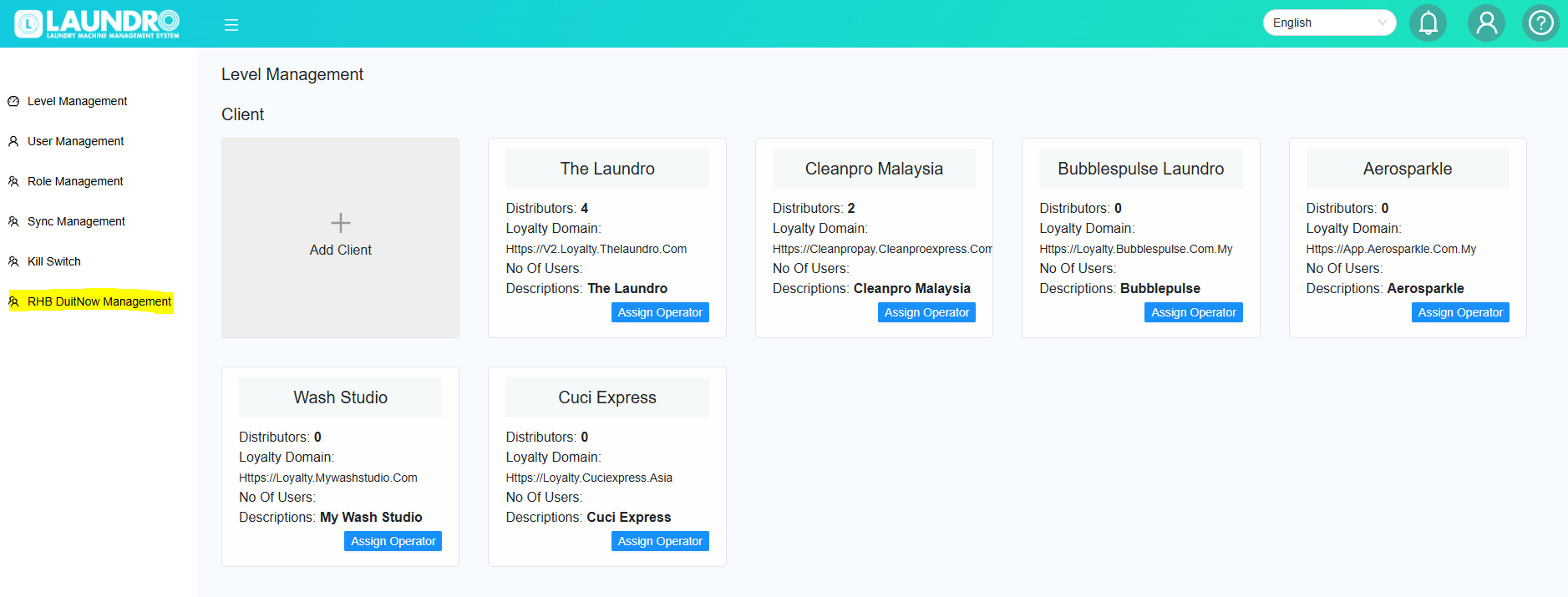Open Cleanpro Malaysia client card title
Image resolution: width=1568 pixels, height=597 pixels.
click(x=874, y=169)
